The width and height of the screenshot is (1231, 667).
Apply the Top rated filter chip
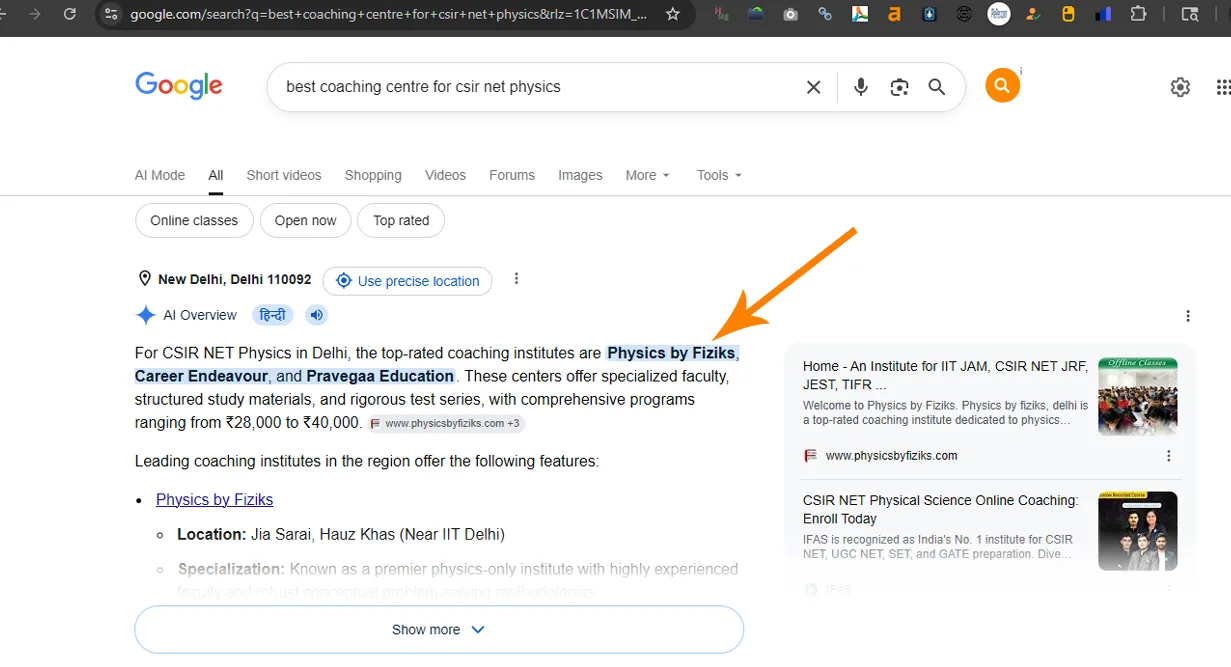click(x=401, y=221)
